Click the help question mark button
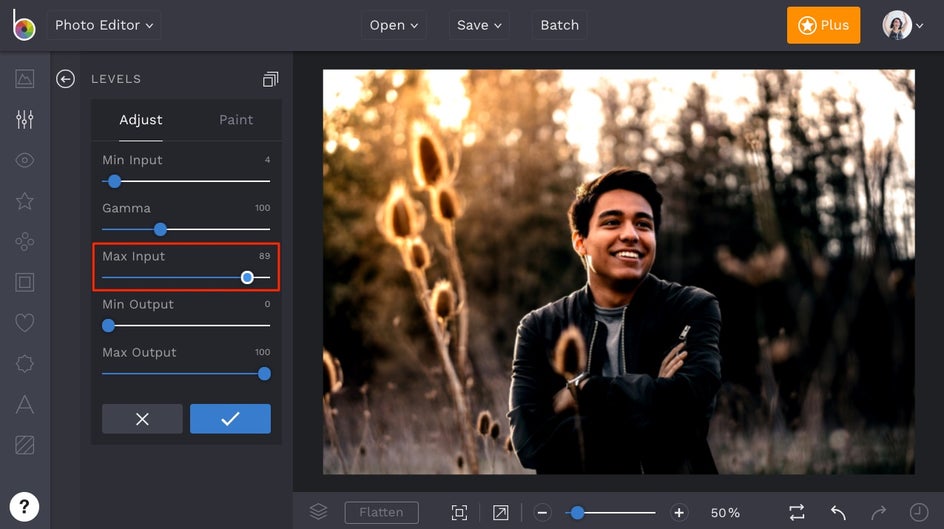The height and width of the screenshot is (529, 944). click(24, 505)
